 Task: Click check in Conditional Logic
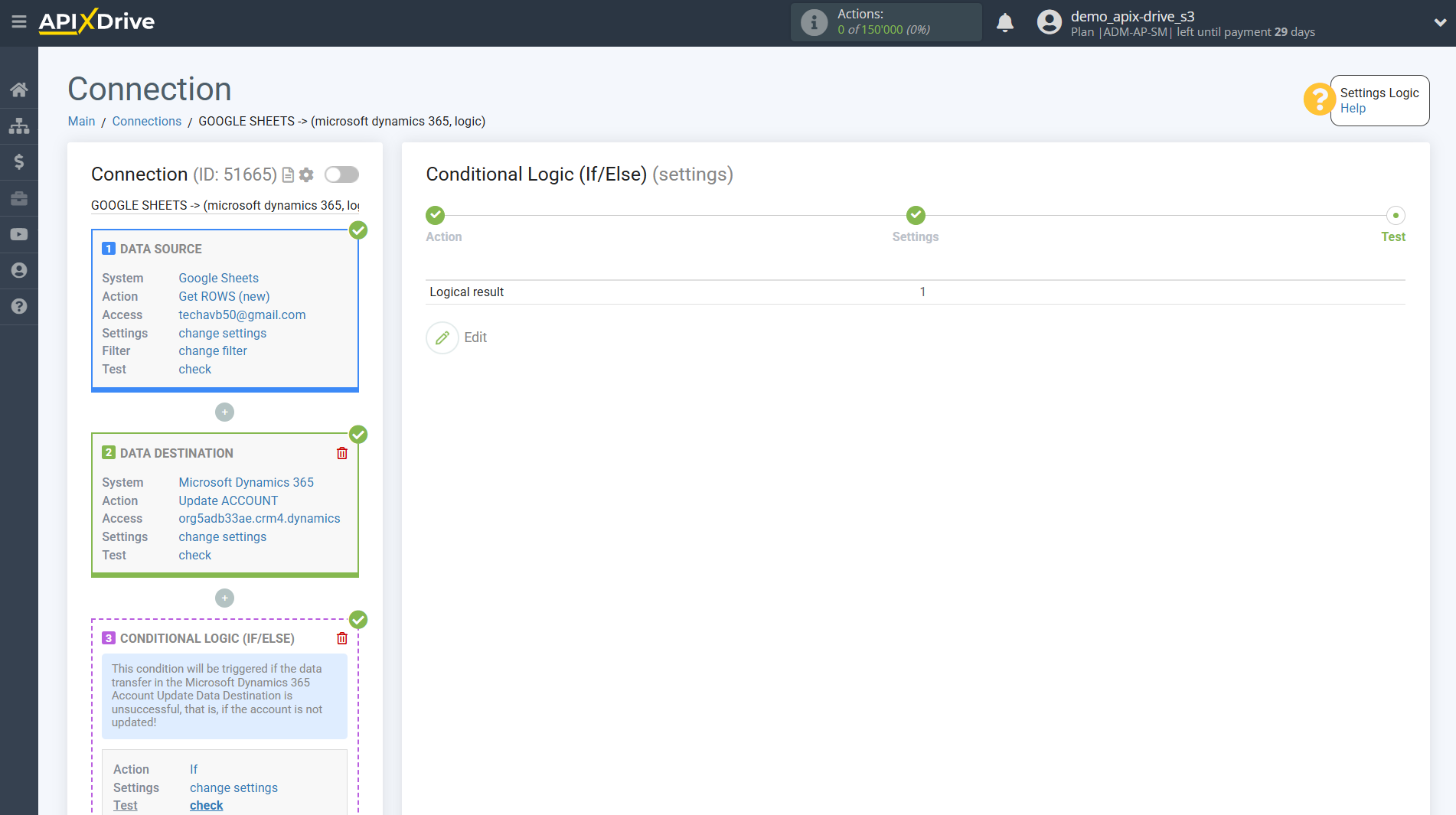click(207, 806)
